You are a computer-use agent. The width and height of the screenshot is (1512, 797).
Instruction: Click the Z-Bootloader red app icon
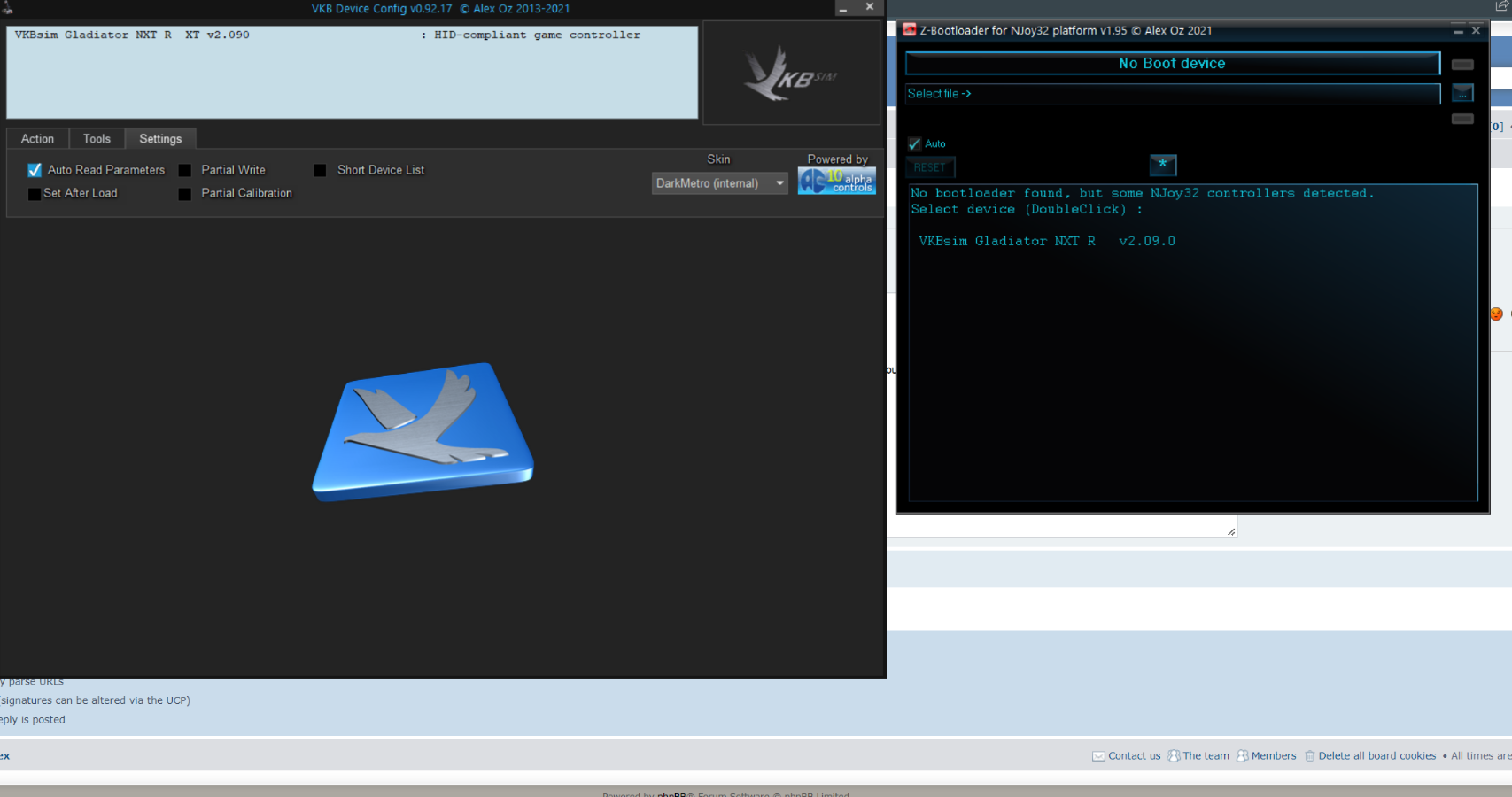(x=910, y=30)
